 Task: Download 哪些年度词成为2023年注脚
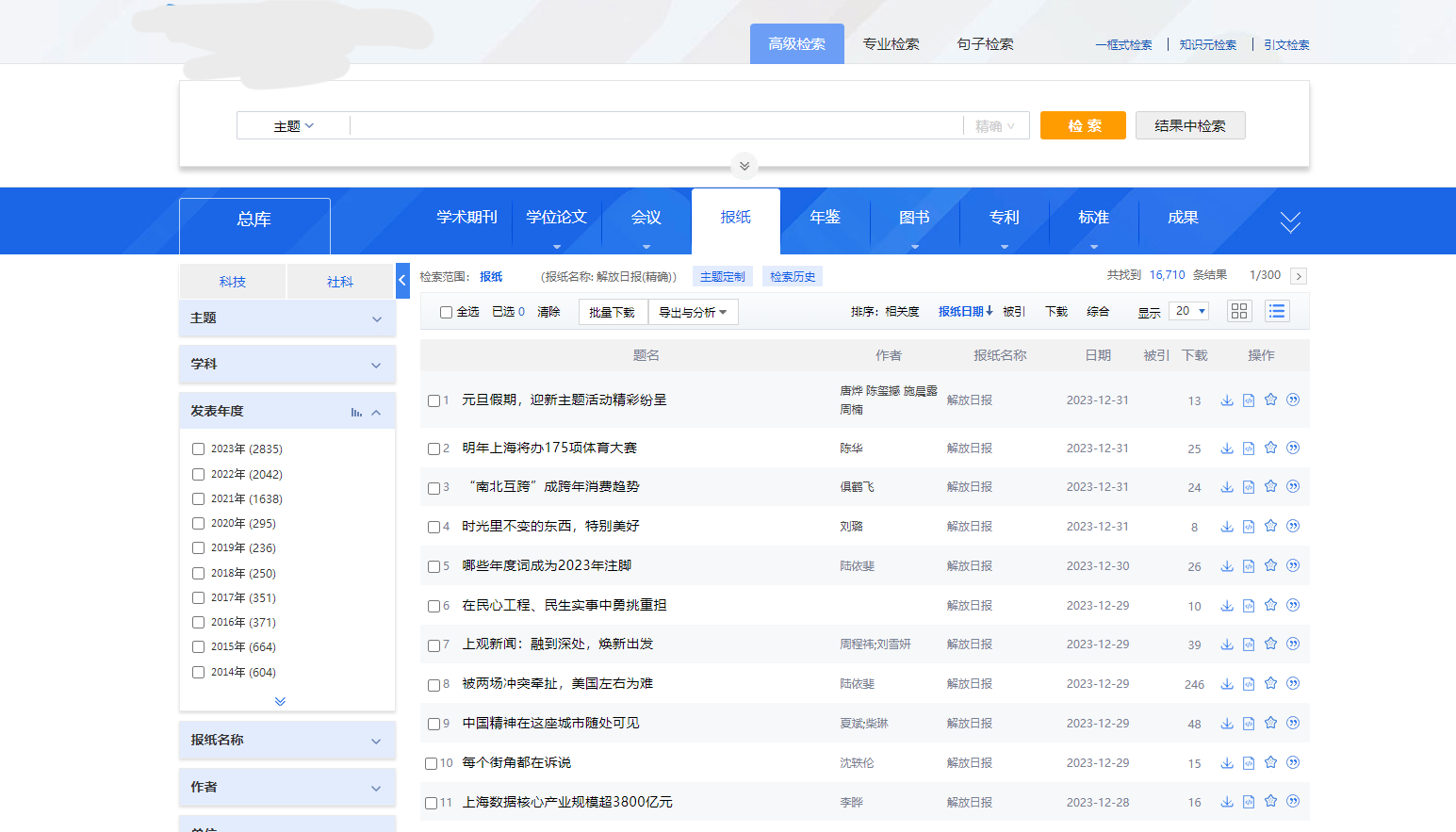pos(1227,565)
